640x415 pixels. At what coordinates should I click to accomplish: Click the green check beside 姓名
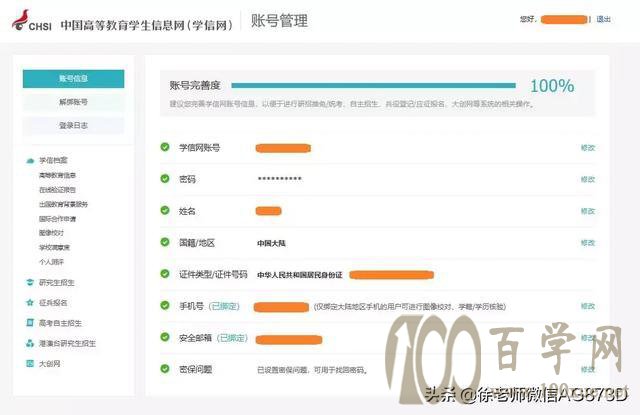[x=165, y=211]
